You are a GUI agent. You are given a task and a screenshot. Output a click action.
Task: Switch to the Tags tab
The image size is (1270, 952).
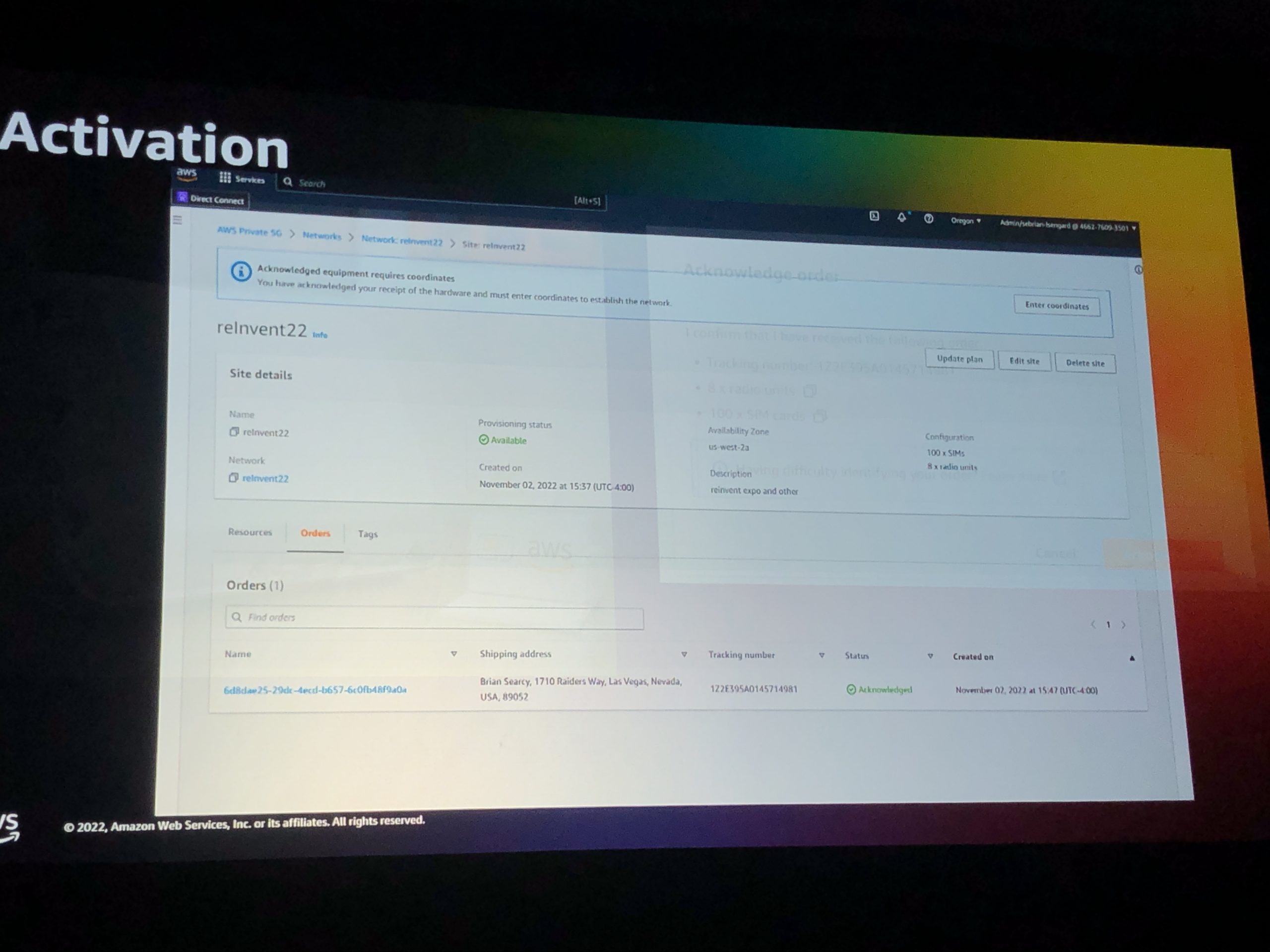click(368, 534)
